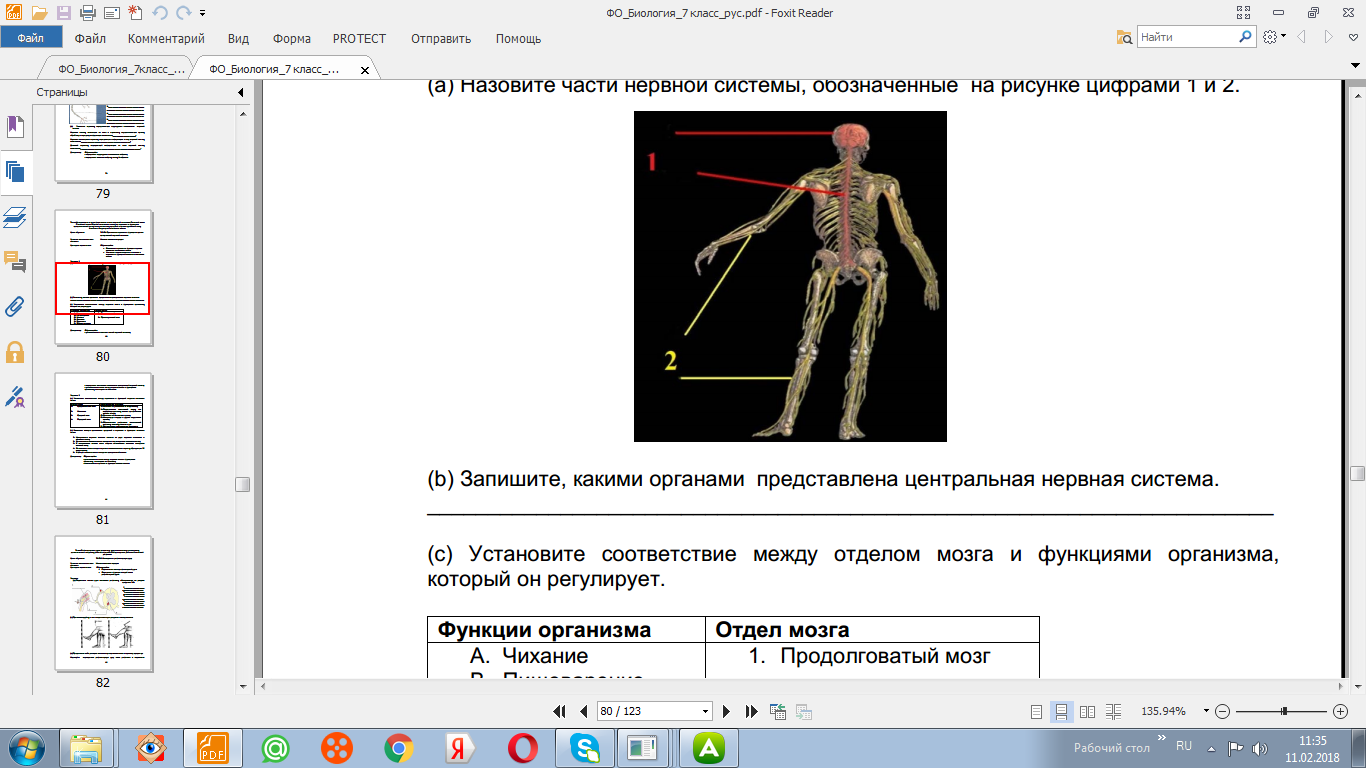Show the Comments panel in the sidebar
Screen dimensions: 1366x768
coord(15,262)
